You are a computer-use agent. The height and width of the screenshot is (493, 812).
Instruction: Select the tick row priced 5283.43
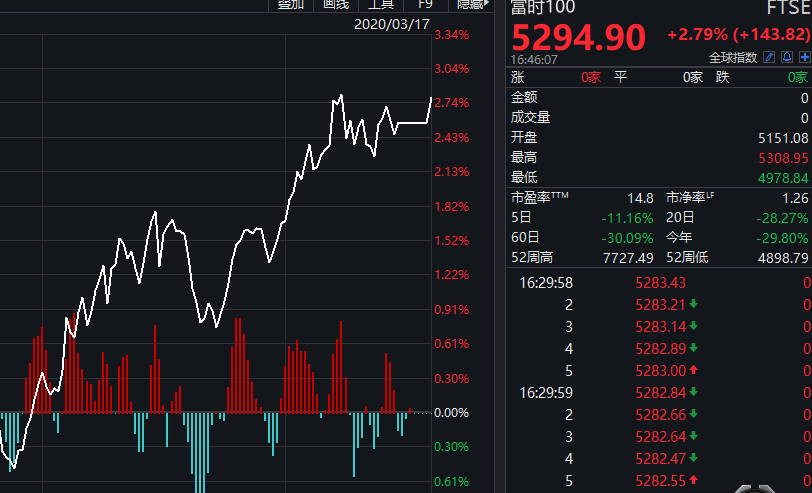[660, 283]
